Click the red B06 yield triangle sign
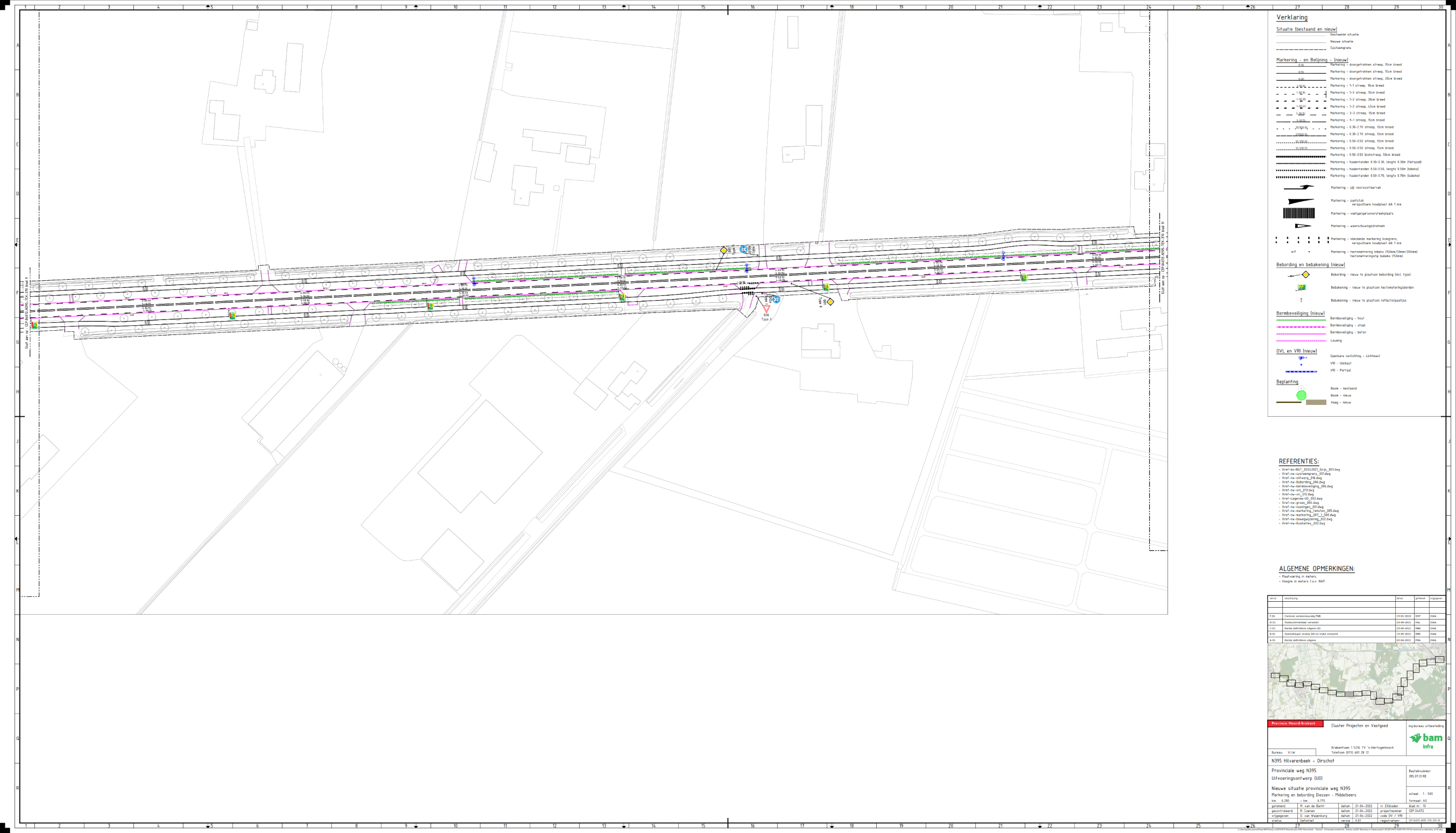The width and height of the screenshot is (1456, 833). 766,308
